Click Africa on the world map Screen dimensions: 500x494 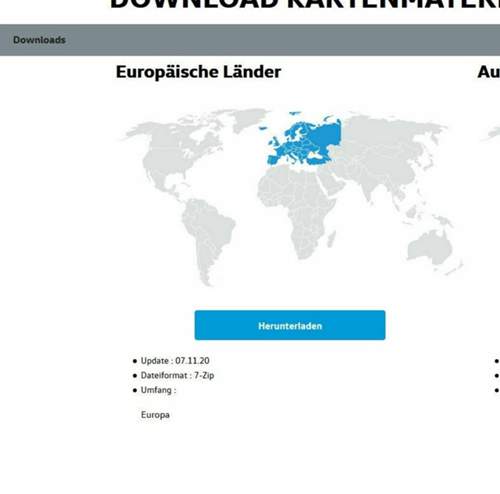point(297,210)
